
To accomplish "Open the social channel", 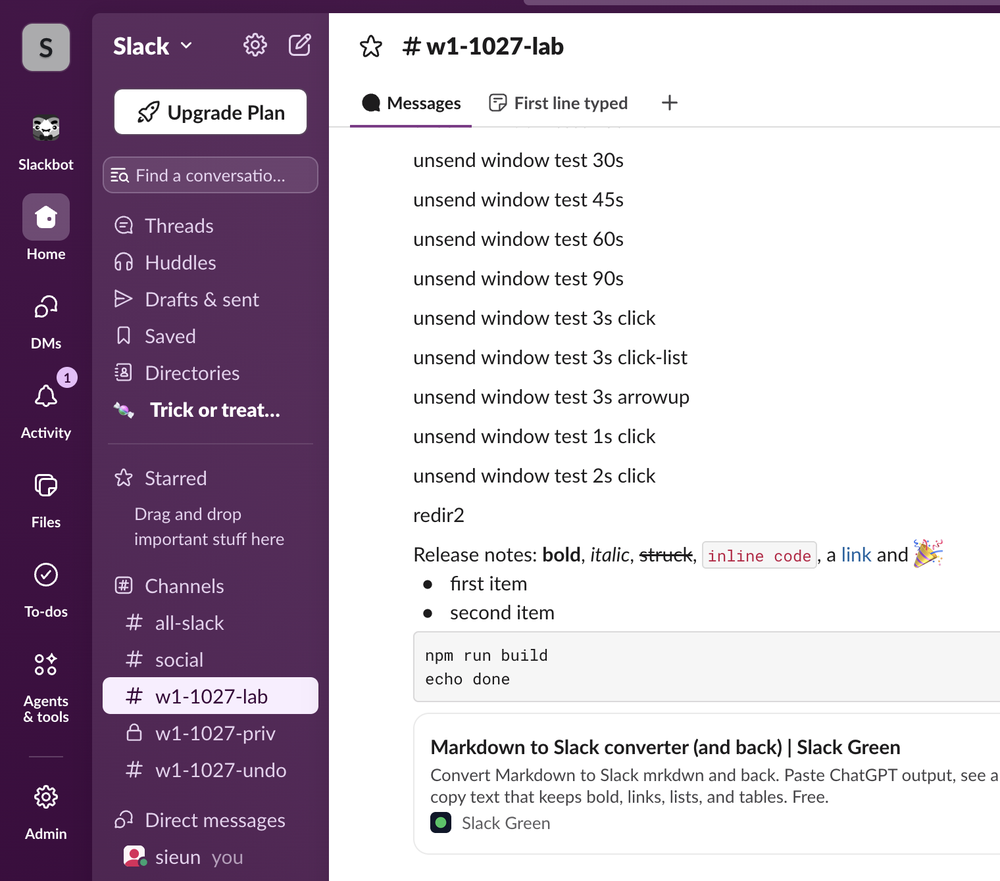I will pyautogui.click(x=210, y=660).
